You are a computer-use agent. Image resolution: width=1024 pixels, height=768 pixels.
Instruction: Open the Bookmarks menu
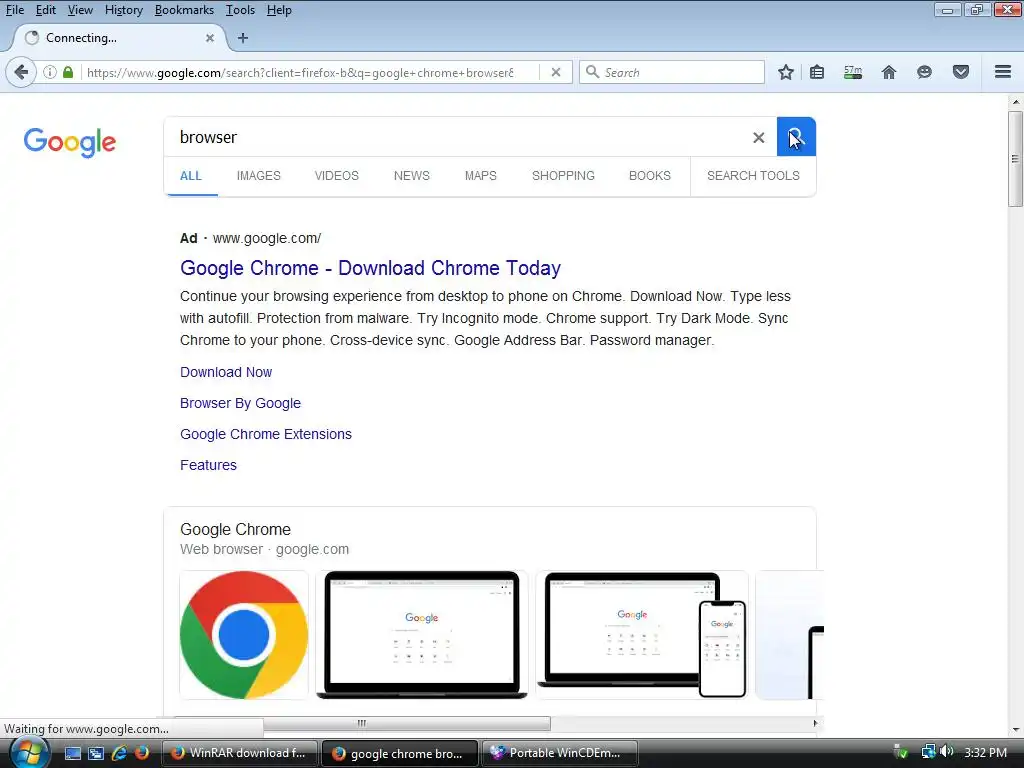click(184, 10)
